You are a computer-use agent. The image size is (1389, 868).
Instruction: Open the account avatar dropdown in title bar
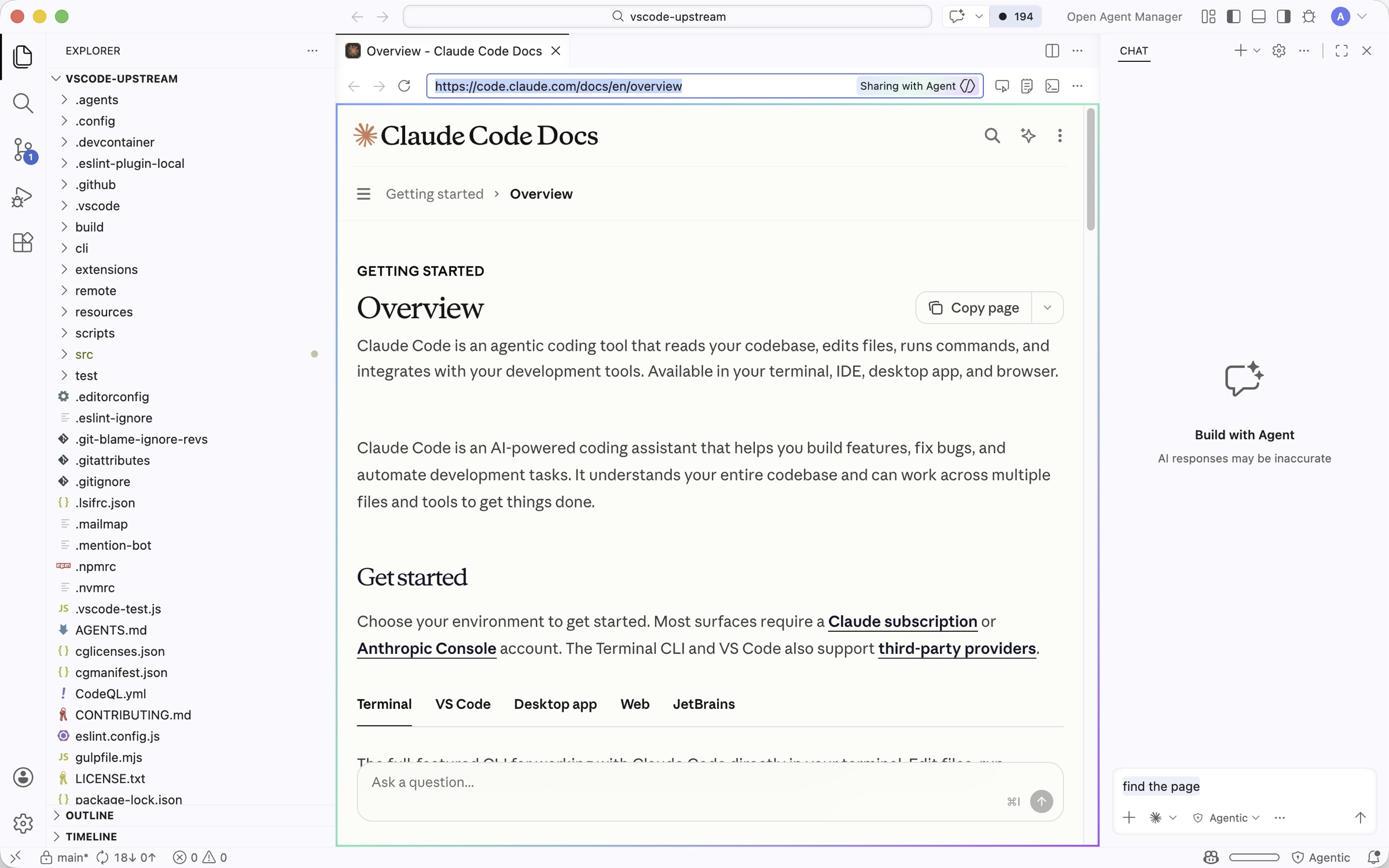pos(1350,16)
